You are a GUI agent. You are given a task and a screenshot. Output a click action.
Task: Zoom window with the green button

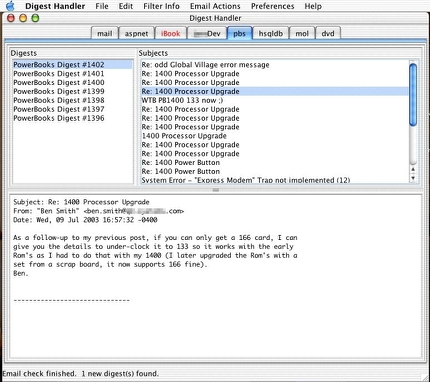(35, 18)
